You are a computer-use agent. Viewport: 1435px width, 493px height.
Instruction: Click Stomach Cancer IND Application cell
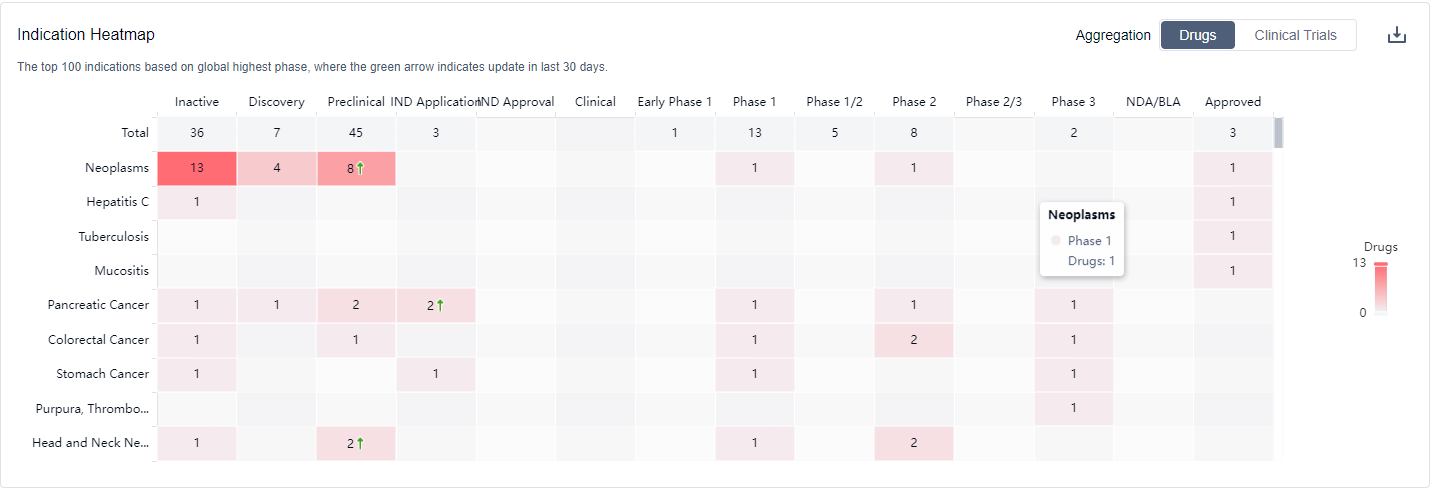point(436,374)
